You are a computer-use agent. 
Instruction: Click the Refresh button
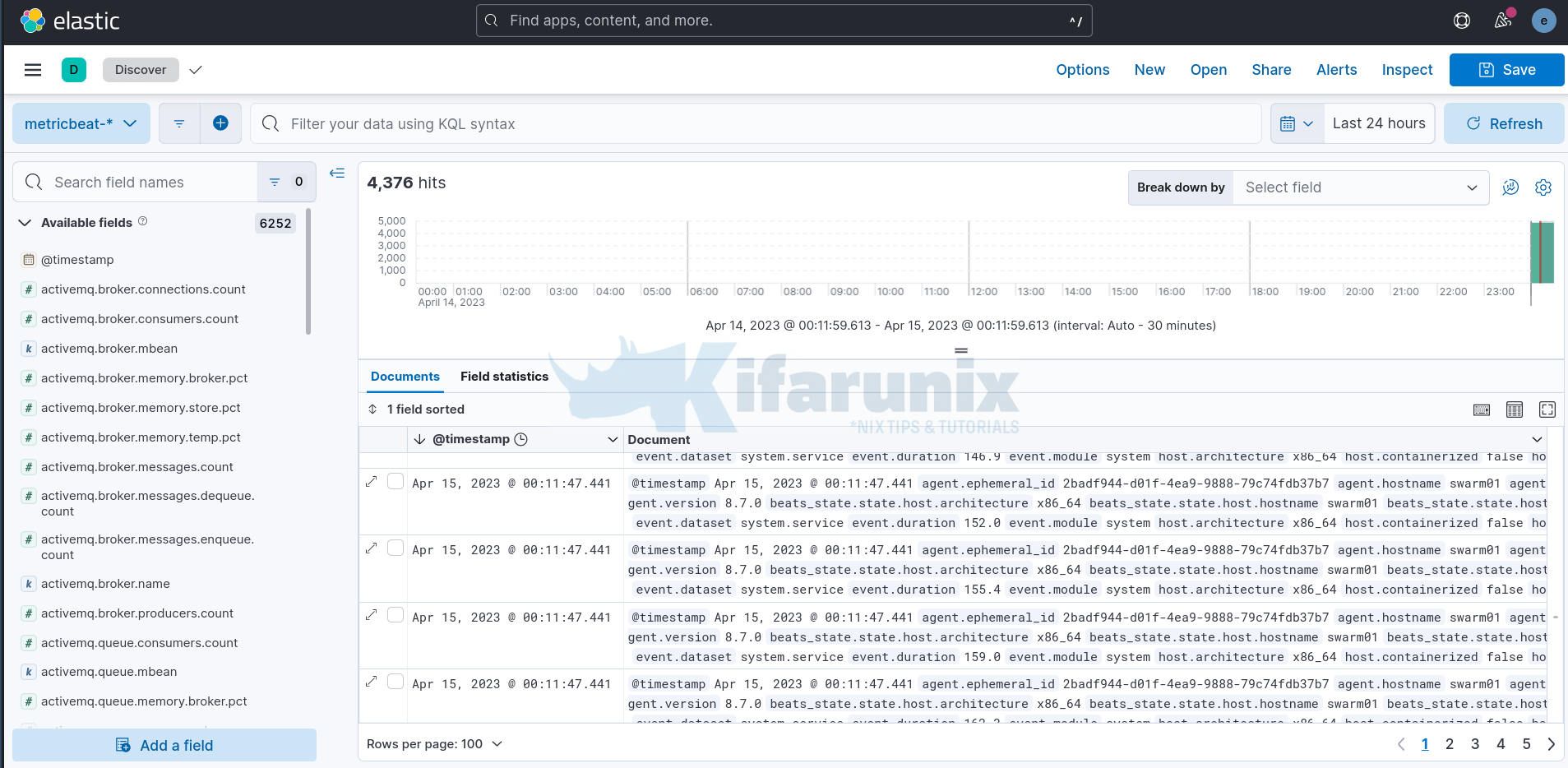coord(1504,123)
